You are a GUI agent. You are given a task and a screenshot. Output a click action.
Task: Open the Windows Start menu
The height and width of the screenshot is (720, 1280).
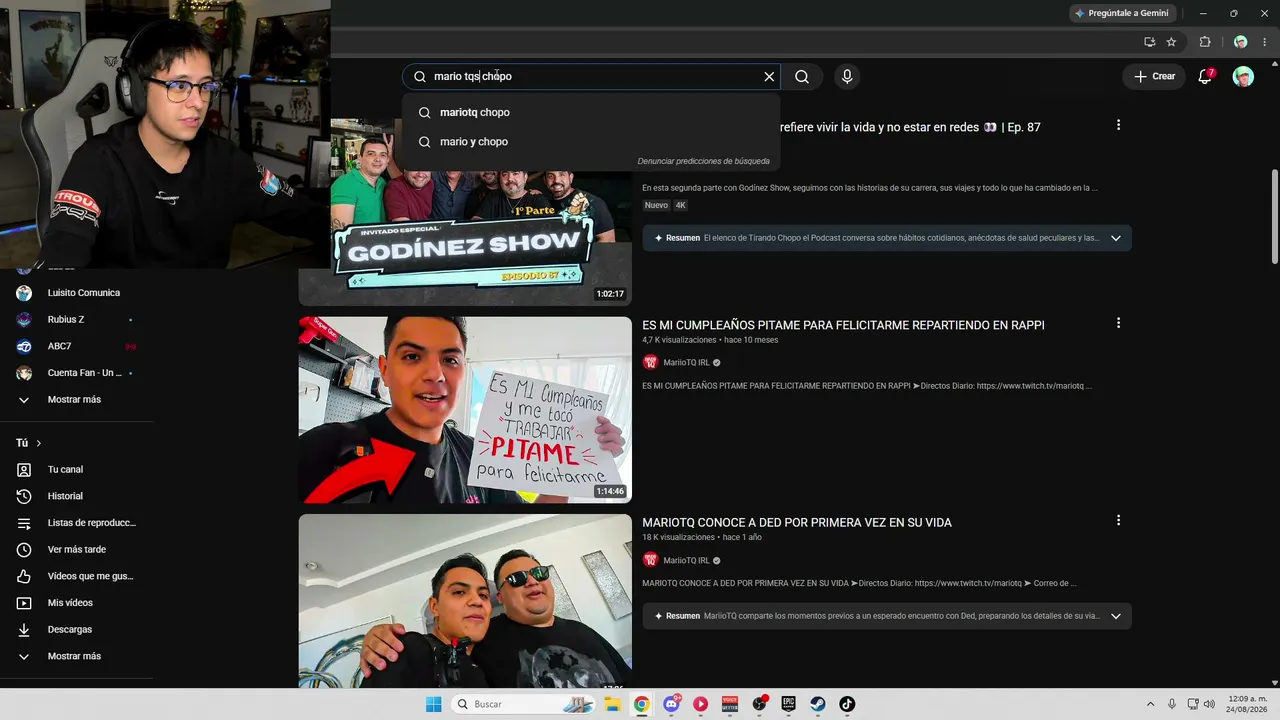click(x=433, y=704)
